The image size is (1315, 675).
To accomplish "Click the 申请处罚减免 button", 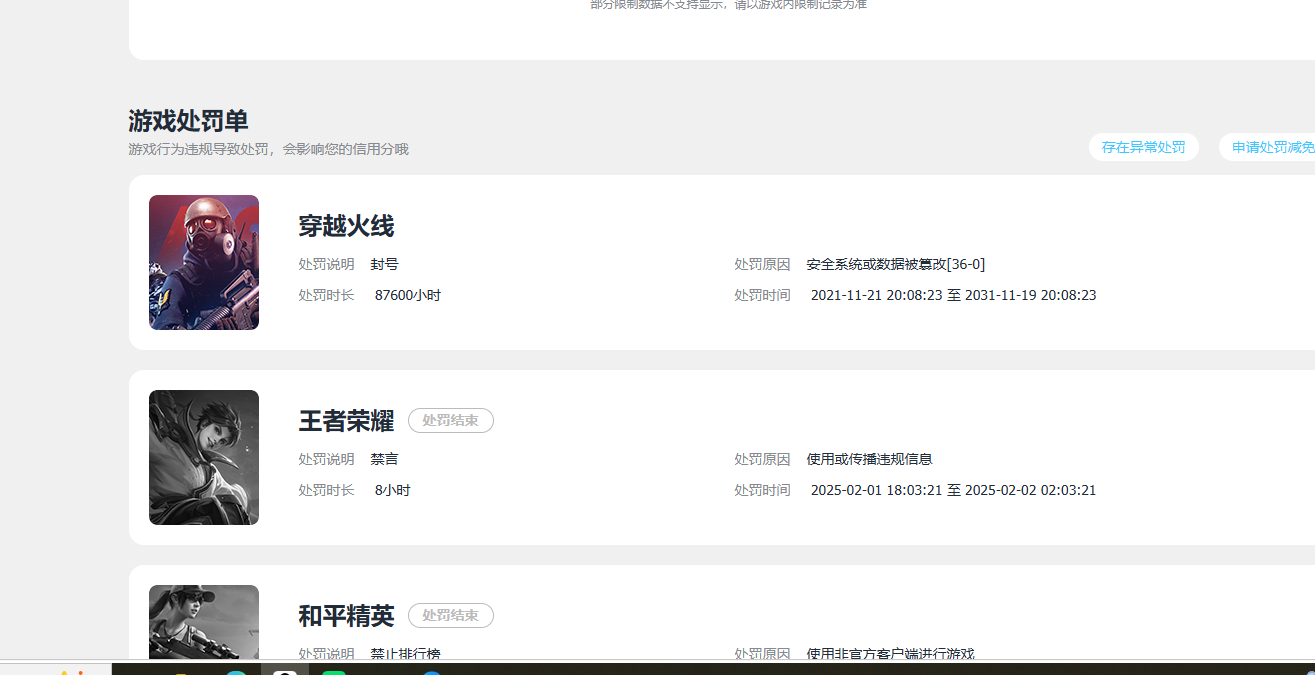I will click(1267, 147).
